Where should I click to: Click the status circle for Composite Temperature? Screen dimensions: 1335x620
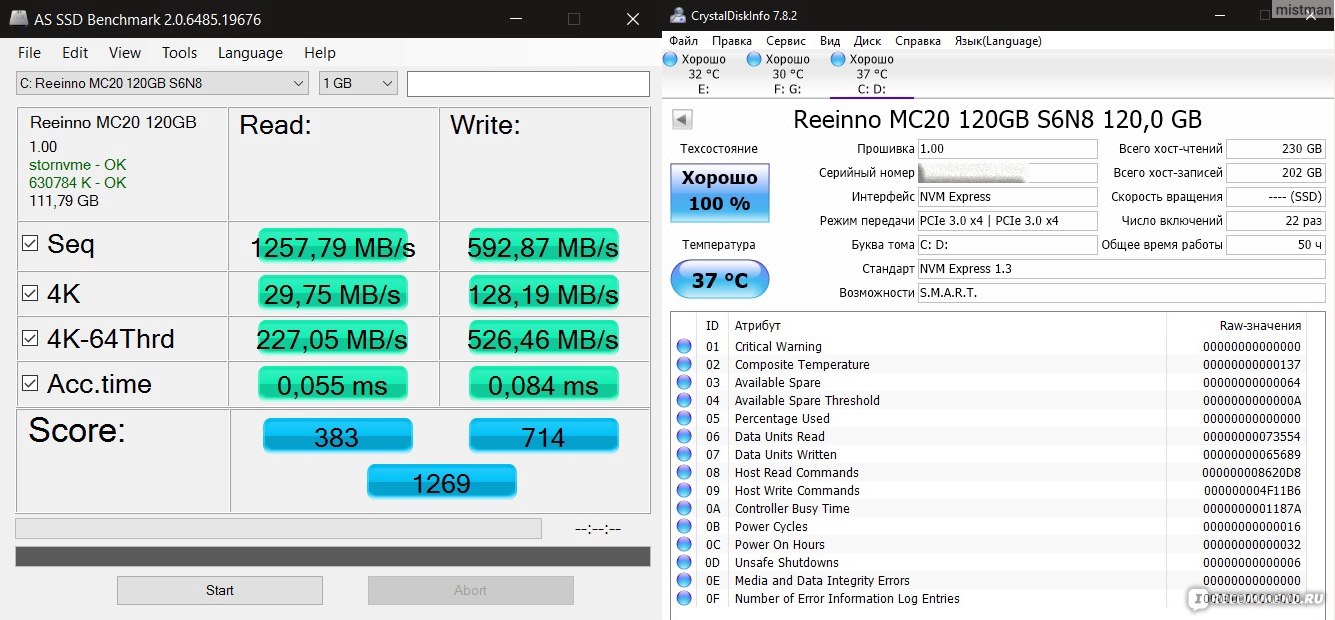click(x=684, y=364)
